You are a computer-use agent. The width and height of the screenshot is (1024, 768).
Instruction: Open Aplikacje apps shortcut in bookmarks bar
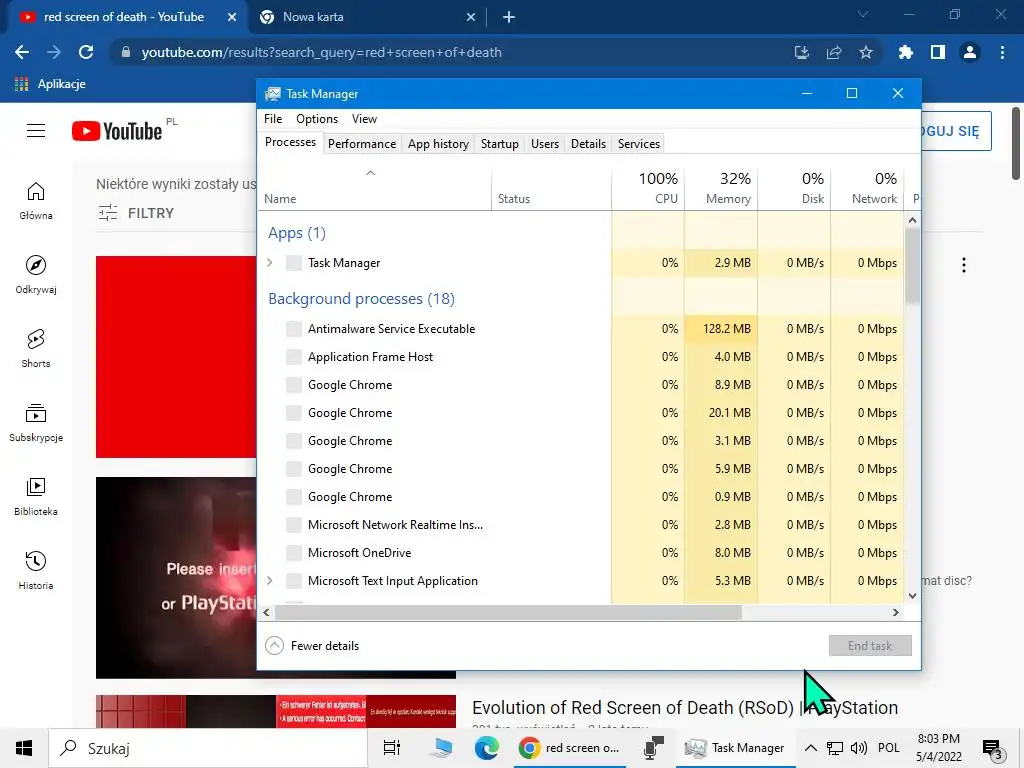50,84
